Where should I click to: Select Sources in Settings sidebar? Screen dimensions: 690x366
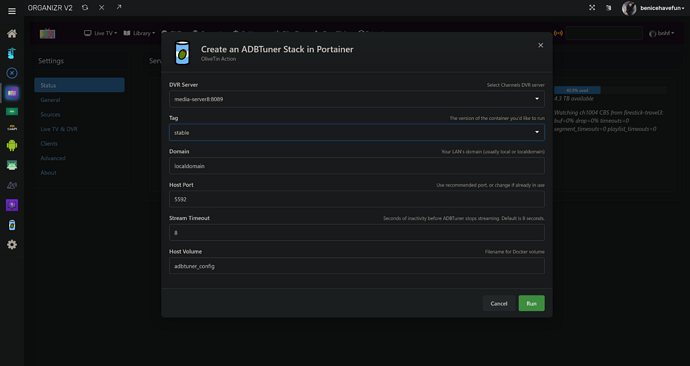(x=50, y=114)
